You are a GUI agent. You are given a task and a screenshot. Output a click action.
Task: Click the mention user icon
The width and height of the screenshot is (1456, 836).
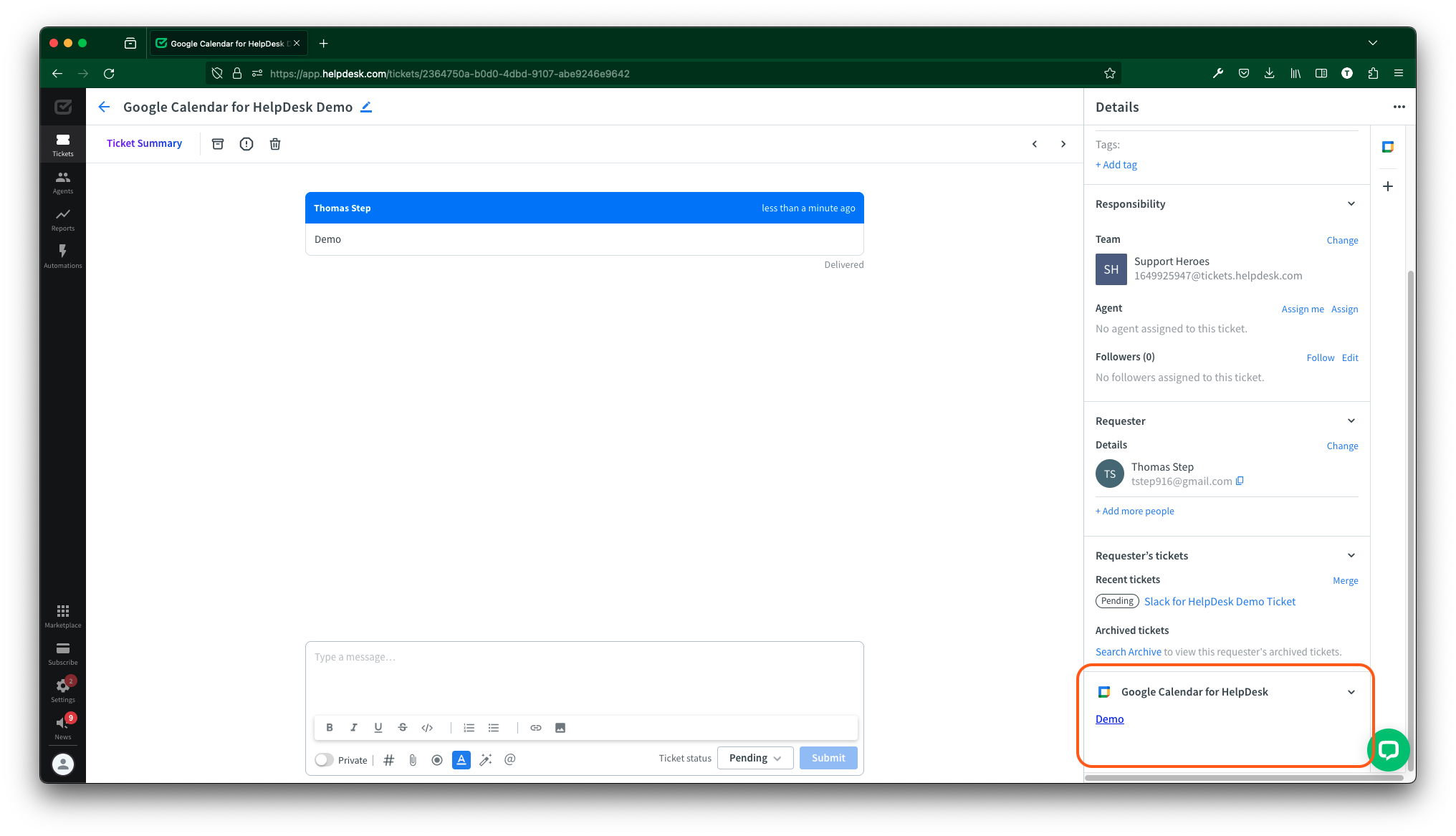point(510,760)
